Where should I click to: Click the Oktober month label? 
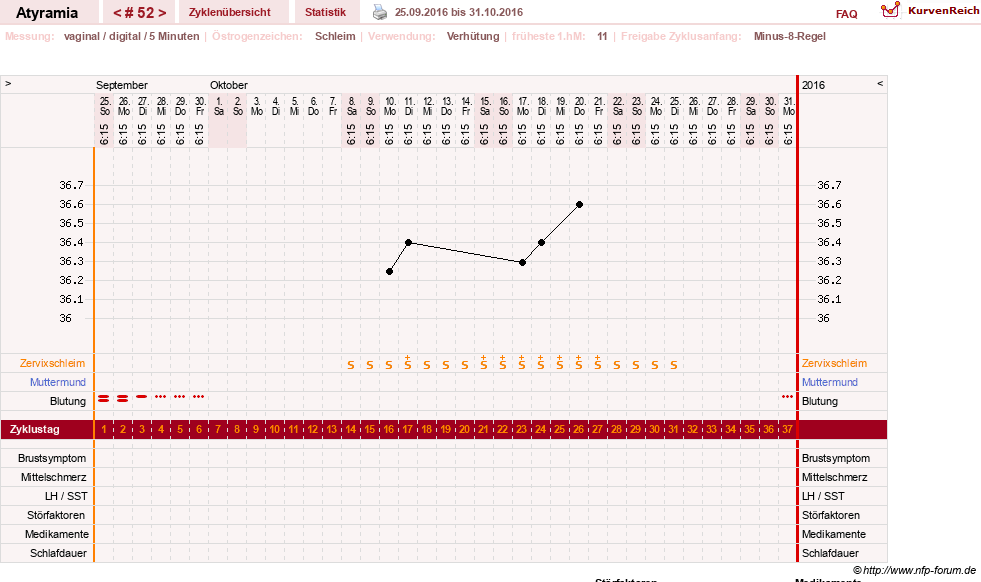point(229,85)
